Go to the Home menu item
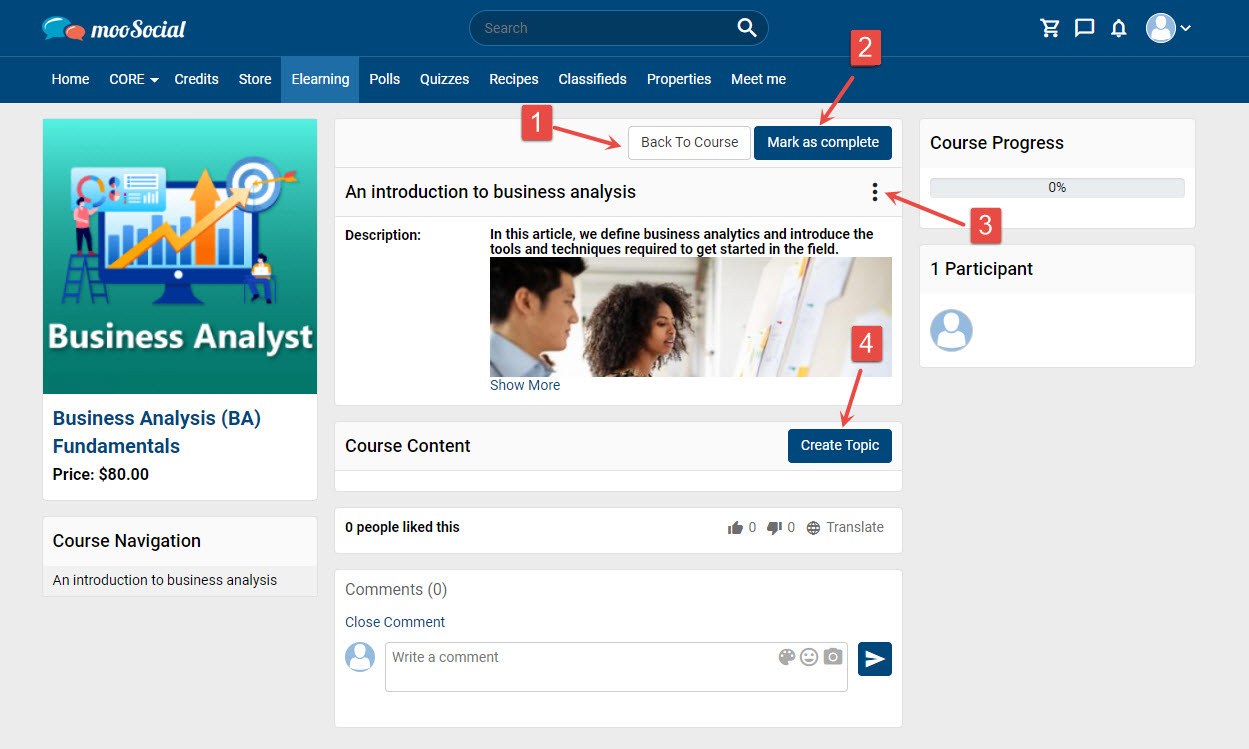This screenshot has height=749, width=1249. point(70,79)
